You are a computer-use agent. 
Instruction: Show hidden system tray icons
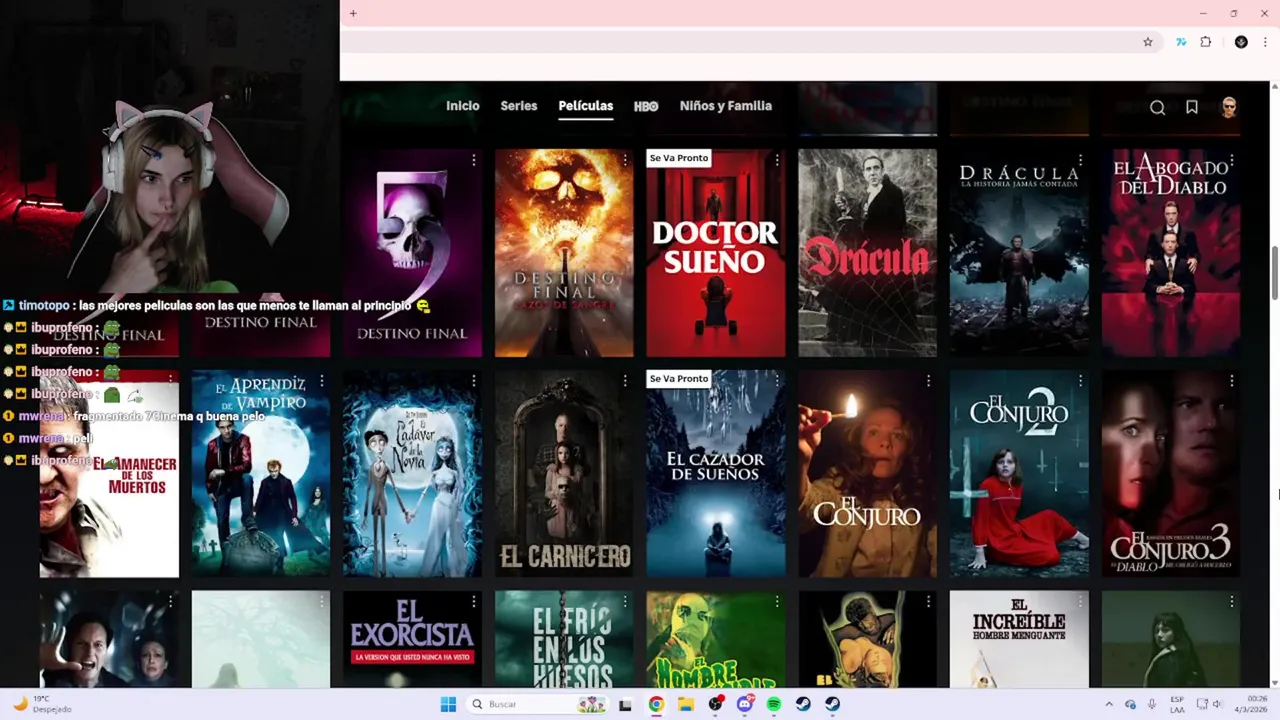click(x=1108, y=704)
